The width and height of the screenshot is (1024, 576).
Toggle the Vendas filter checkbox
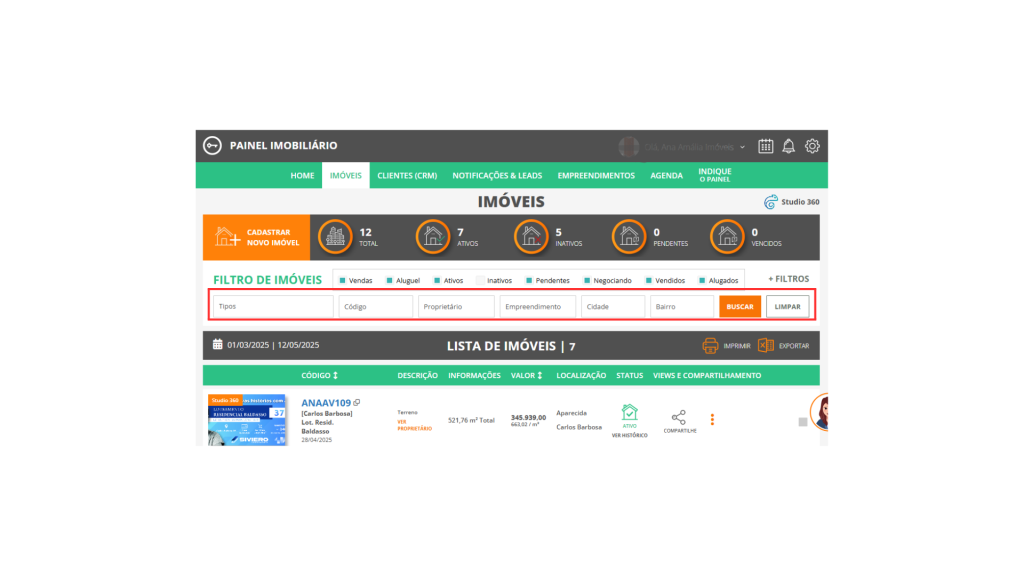[x=343, y=281]
